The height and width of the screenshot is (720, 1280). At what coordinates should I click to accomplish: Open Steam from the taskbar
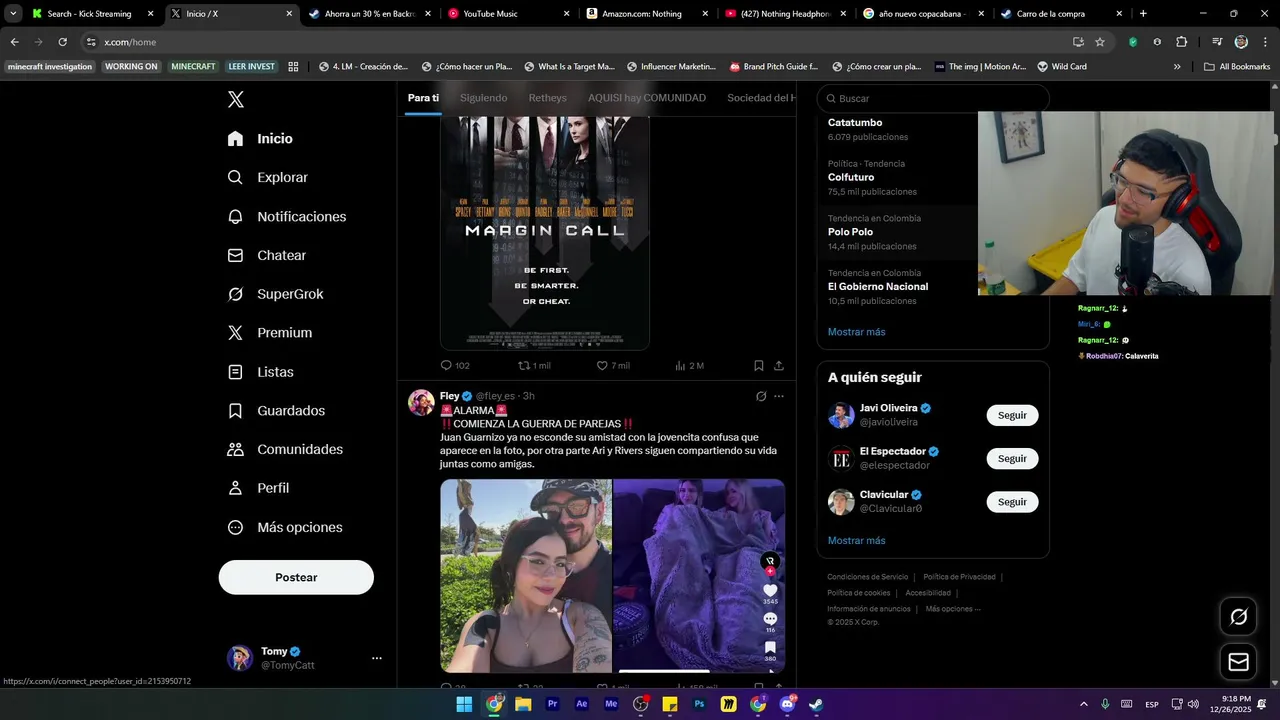[816, 704]
